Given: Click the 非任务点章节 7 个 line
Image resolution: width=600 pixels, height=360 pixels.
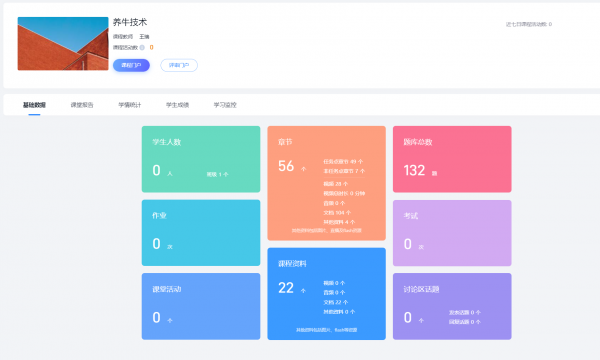Looking at the screenshot, I should [344, 171].
